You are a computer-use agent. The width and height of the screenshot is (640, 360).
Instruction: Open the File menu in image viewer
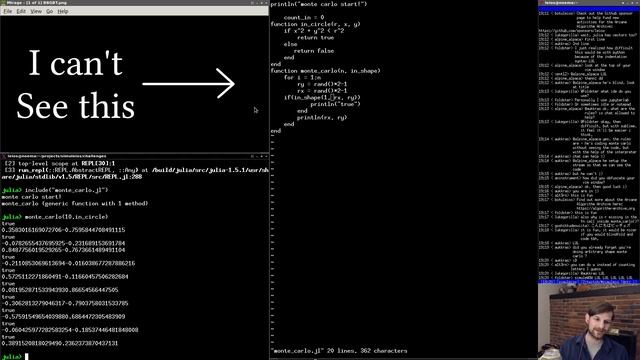coord(8,11)
